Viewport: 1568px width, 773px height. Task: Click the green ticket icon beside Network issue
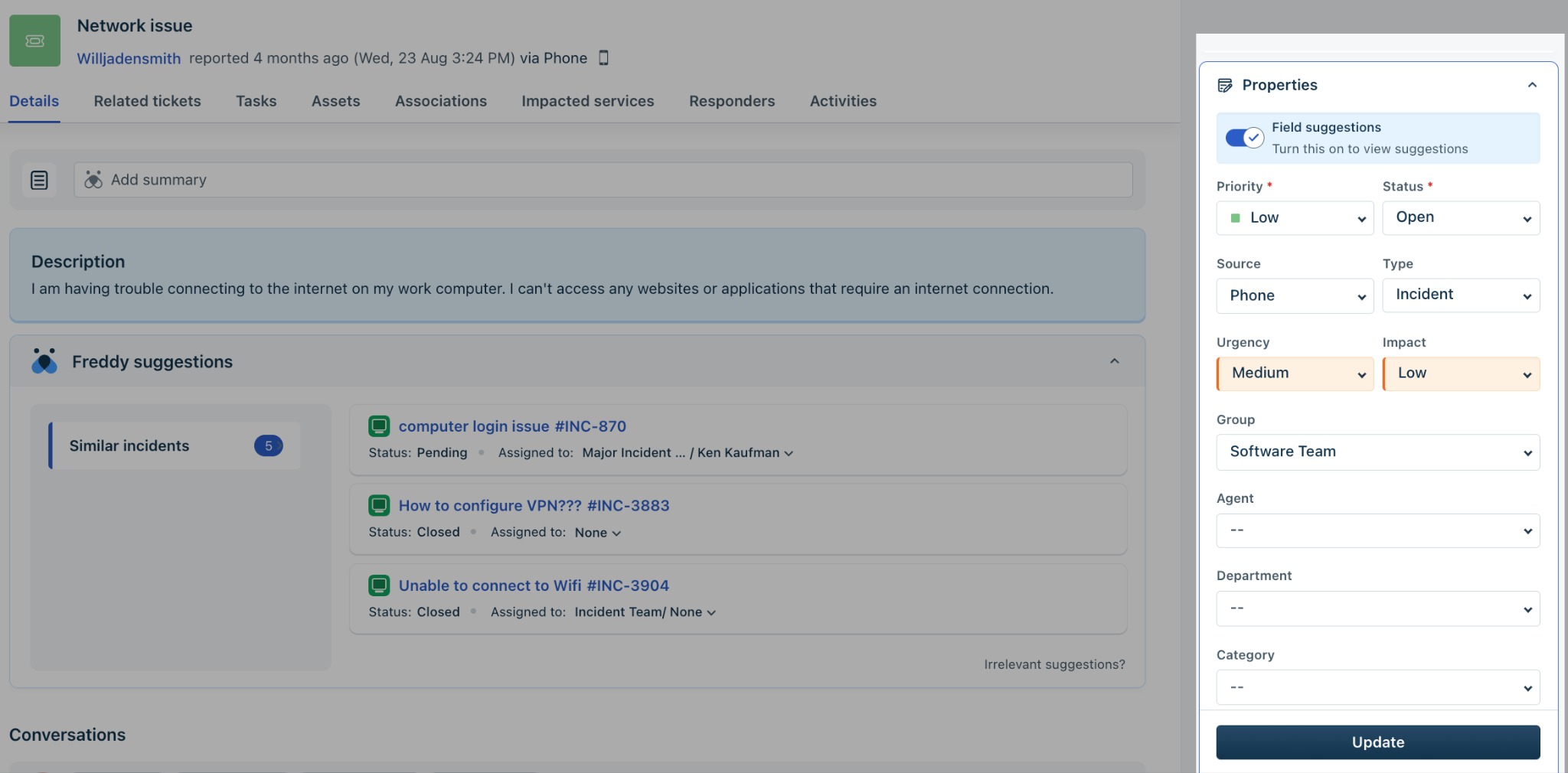point(34,41)
